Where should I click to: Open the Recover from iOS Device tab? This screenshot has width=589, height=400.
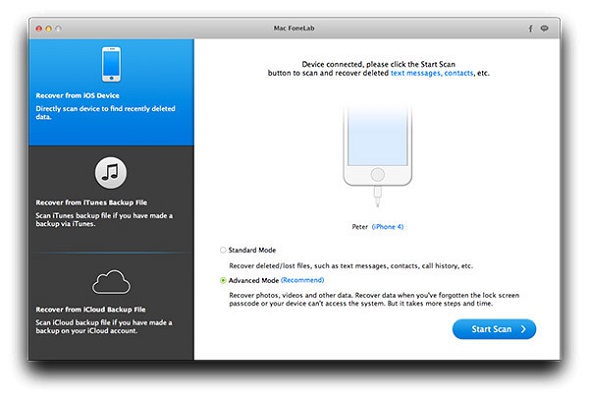coord(111,92)
